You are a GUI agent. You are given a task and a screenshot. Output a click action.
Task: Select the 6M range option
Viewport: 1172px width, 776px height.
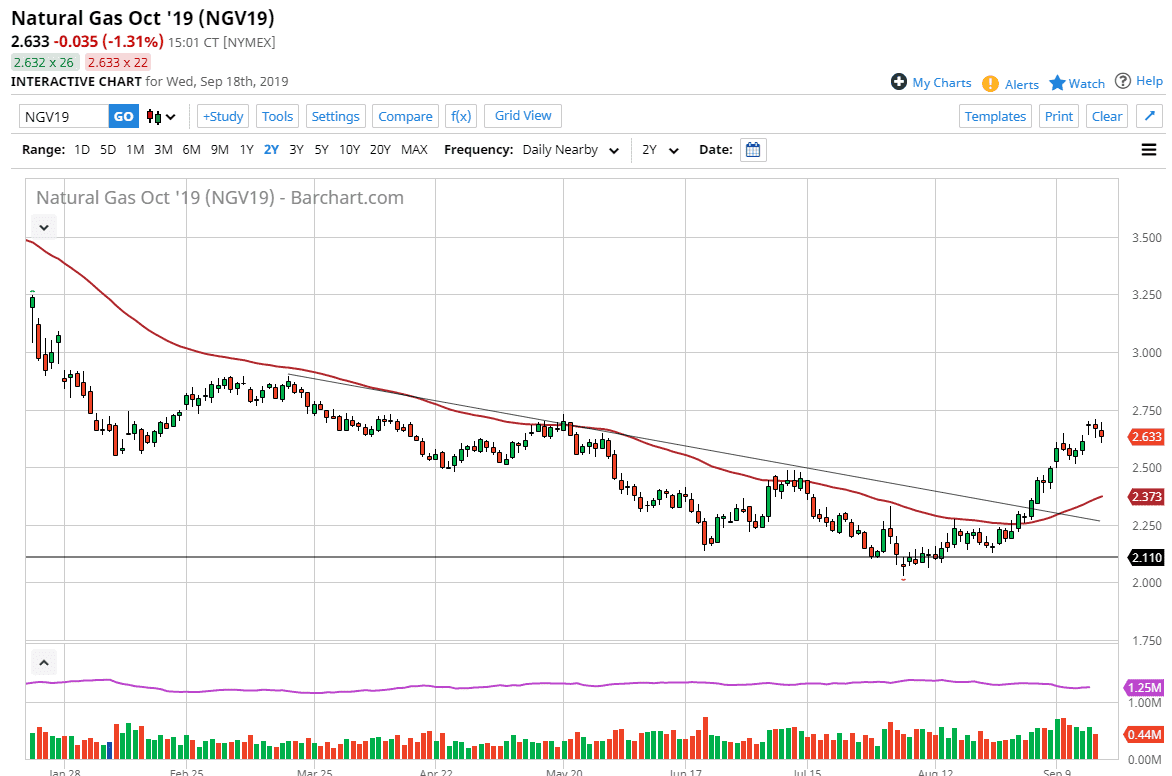coord(191,150)
